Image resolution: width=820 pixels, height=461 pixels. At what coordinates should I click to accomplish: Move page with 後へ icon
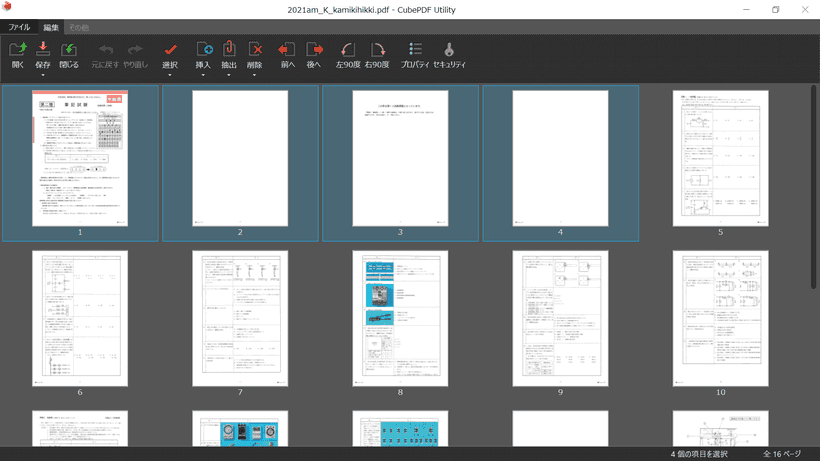coord(314,50)
